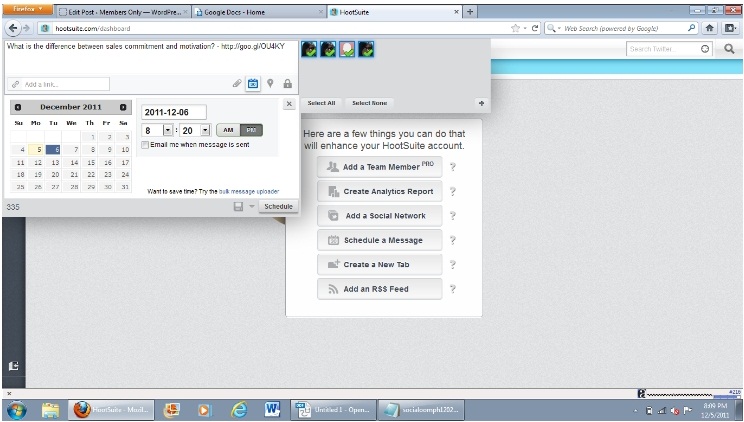744x422 pixels.
Task: Open the taskbar file explorer folder
Action: (50, 410)
